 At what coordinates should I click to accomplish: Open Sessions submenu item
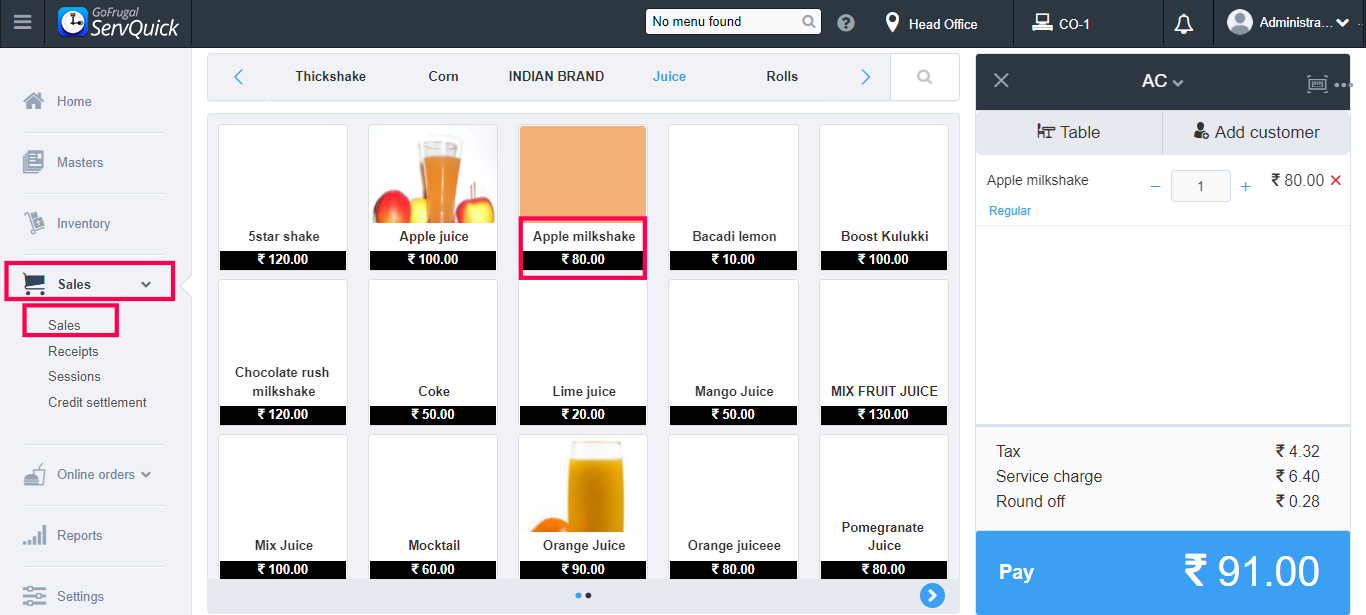(74, 377)
